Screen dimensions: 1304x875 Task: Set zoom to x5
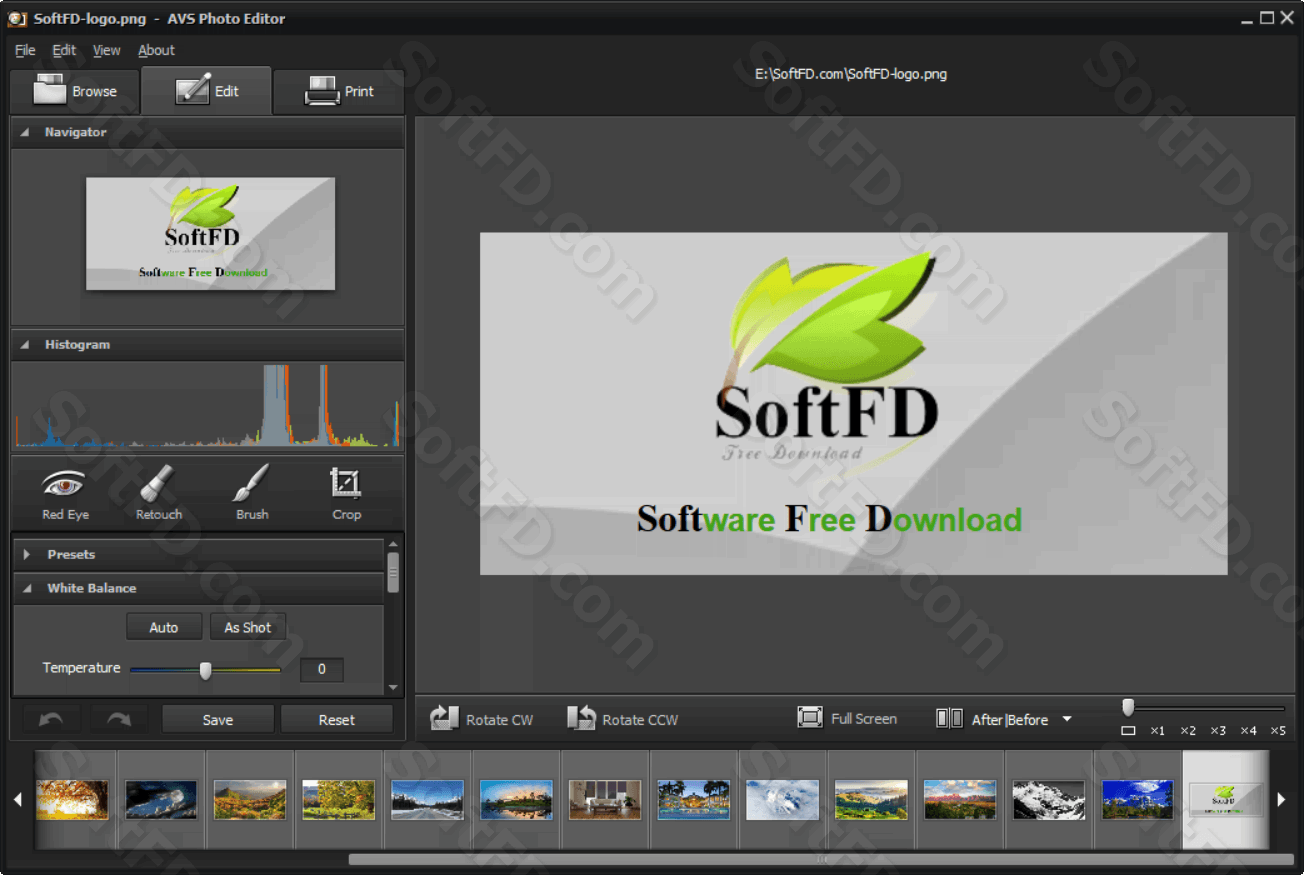tap(1278, 731)
